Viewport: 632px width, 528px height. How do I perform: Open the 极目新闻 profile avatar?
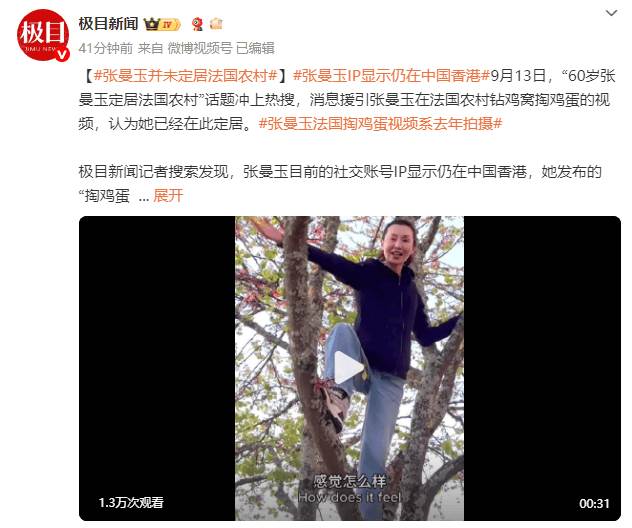click(43, 35)
